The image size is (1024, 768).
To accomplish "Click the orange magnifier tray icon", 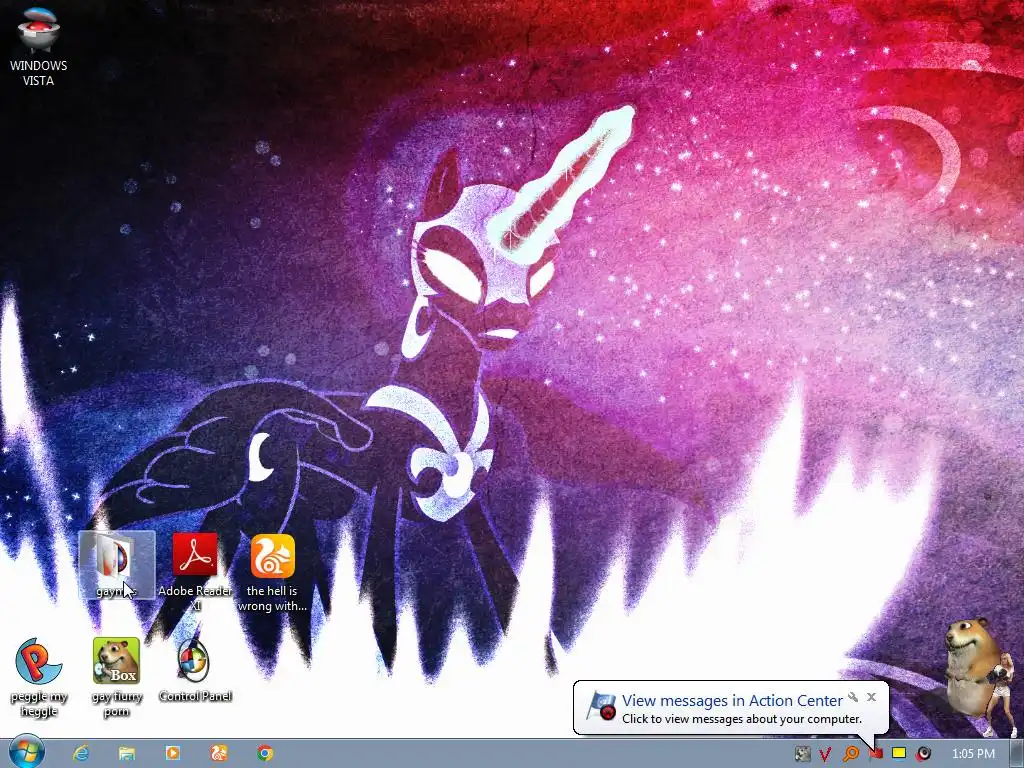I will point(850,754).
